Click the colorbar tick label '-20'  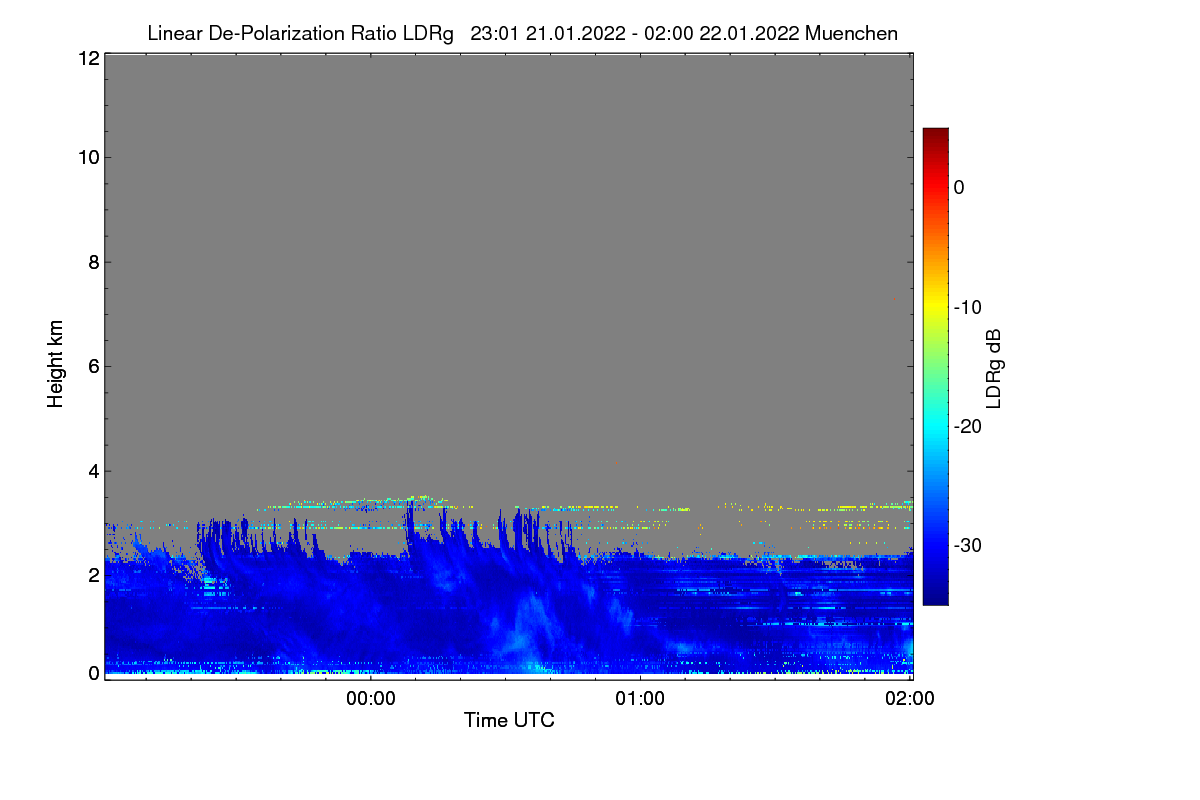click(x=967, y=426)
